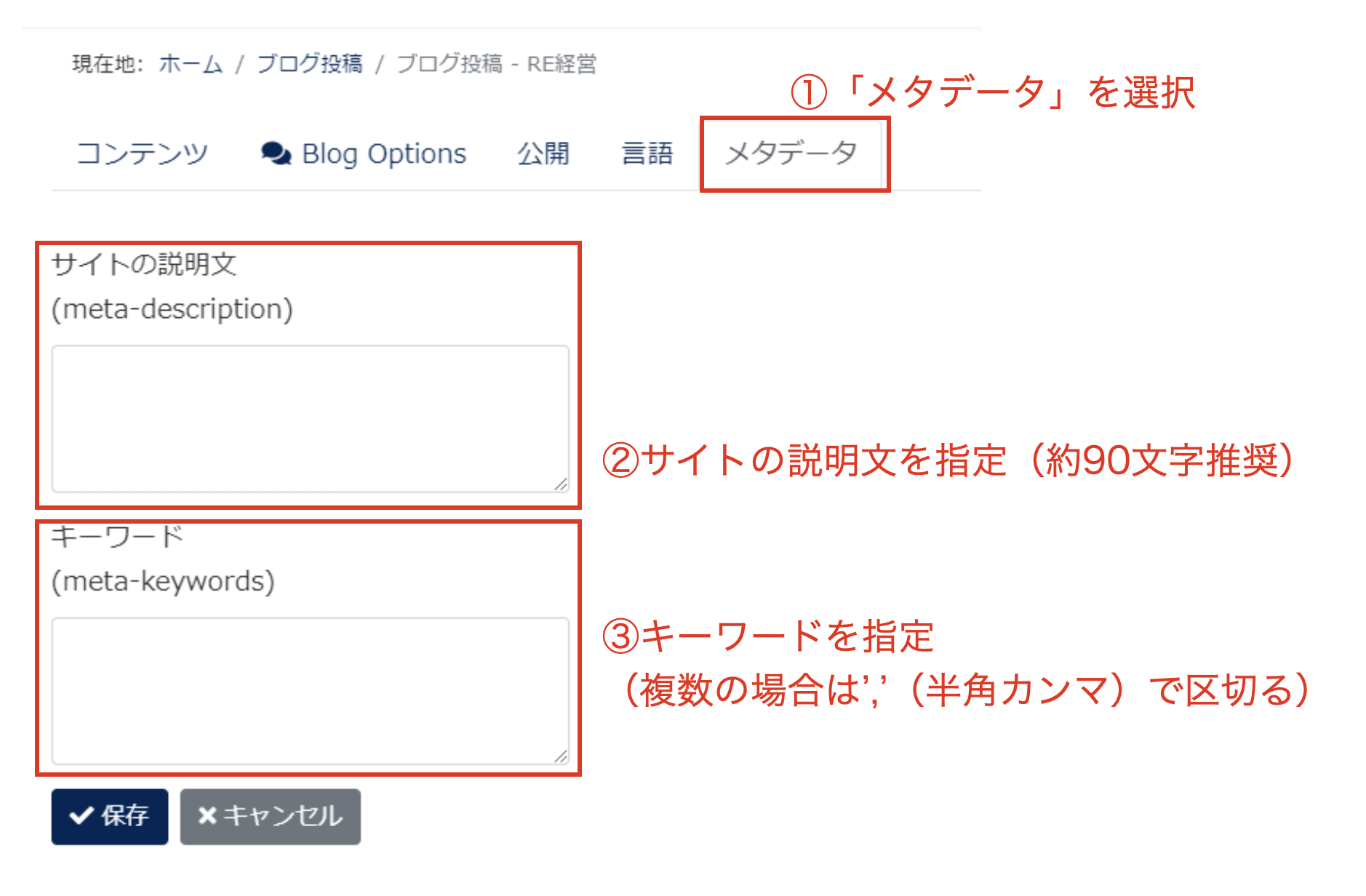Click the サイトの説明文 field label

click(144, 264)
